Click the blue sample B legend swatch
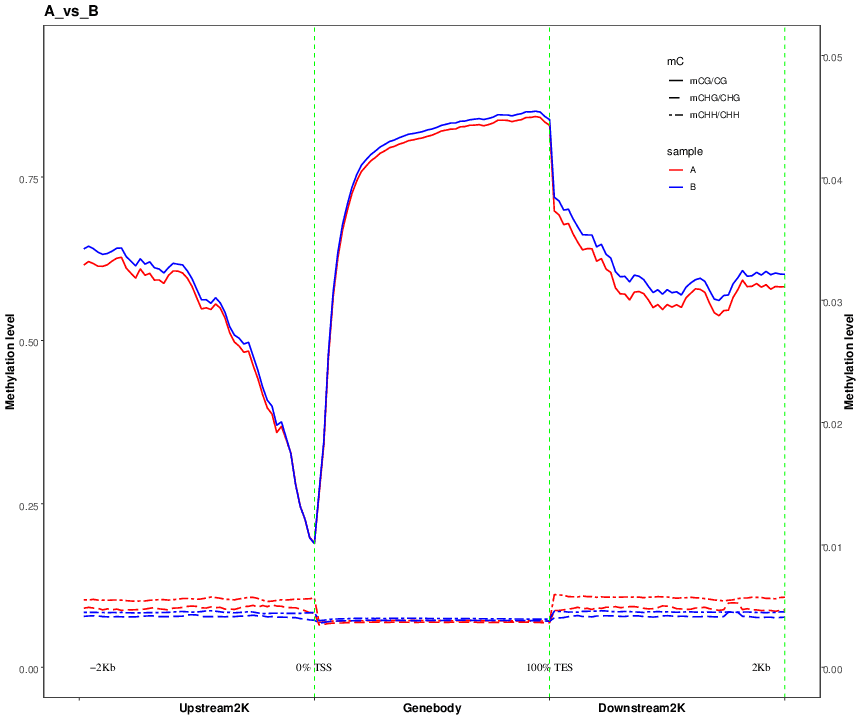 coord(676,187)
